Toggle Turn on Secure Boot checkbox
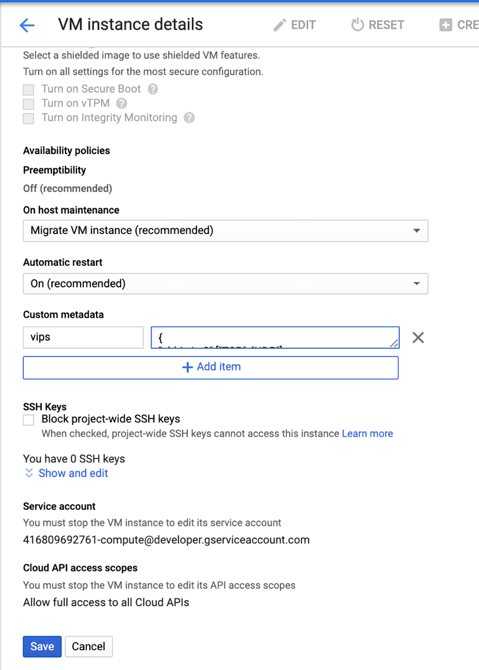Image resolution: width=479 pixels, height=670 pixels. pyautogui.click(x=29, y=89)
